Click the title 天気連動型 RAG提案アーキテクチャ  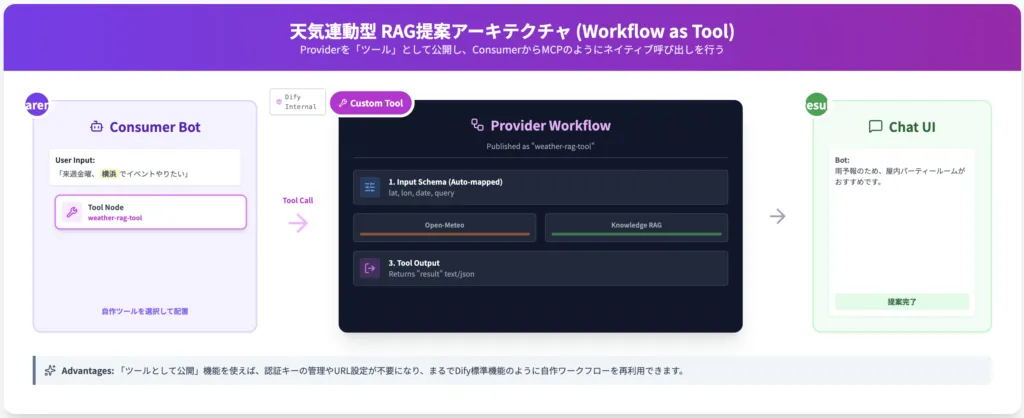[511, 31]
